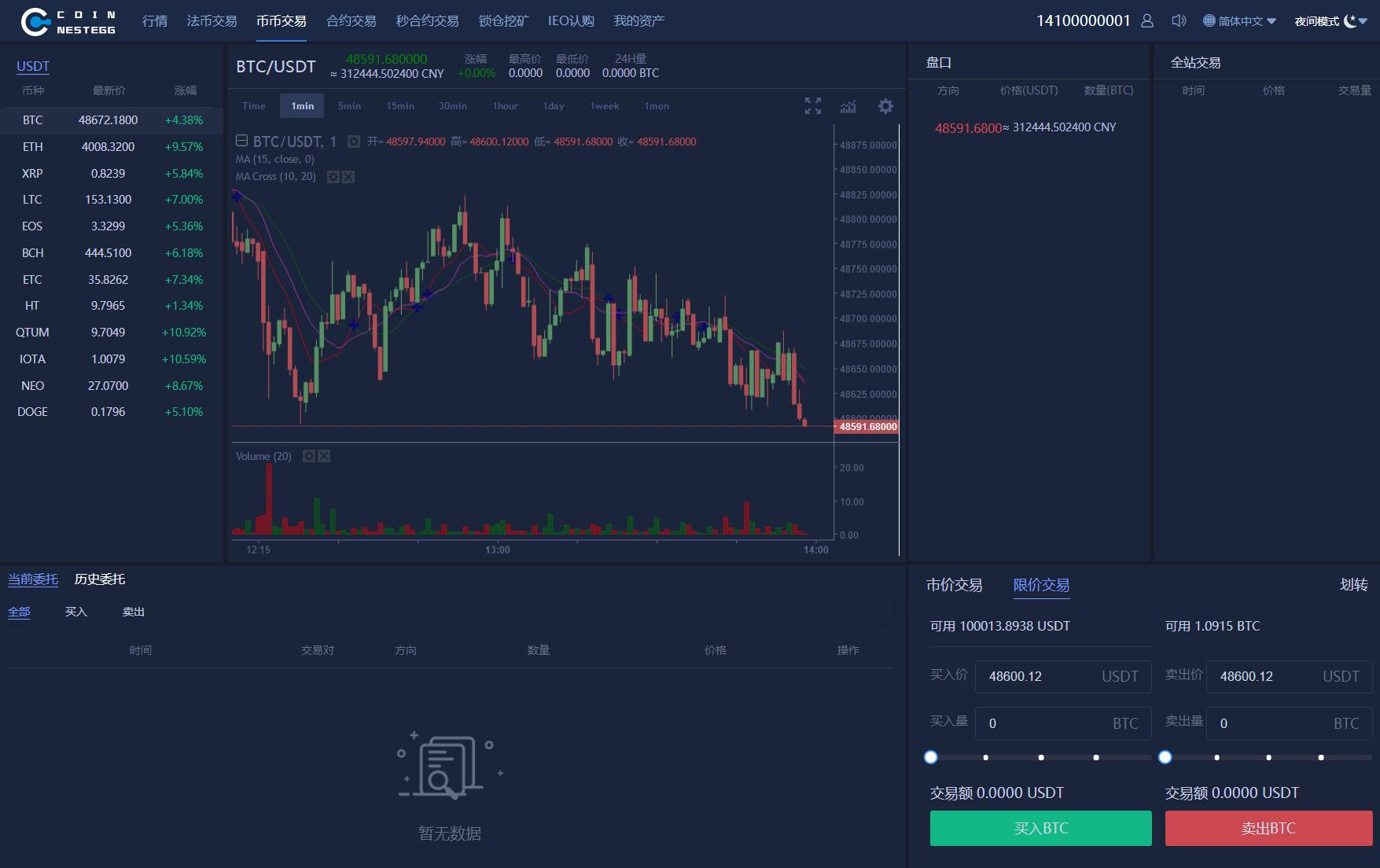Click the Coin Nestegg logo
The image size is (1380, 868).
coord(68,21)
